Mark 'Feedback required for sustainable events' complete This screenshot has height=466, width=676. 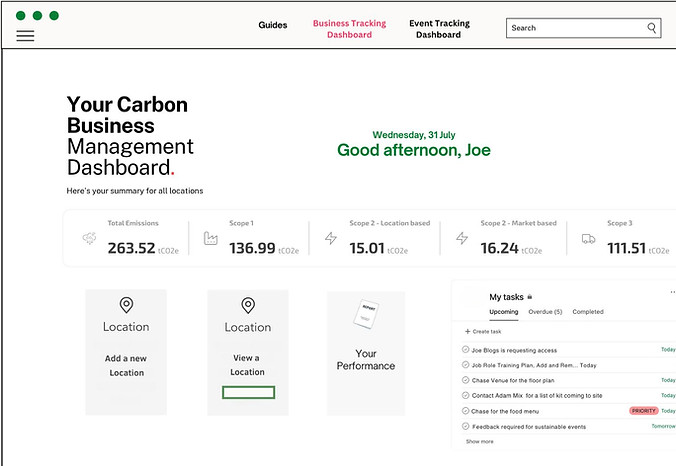[465, 426]
